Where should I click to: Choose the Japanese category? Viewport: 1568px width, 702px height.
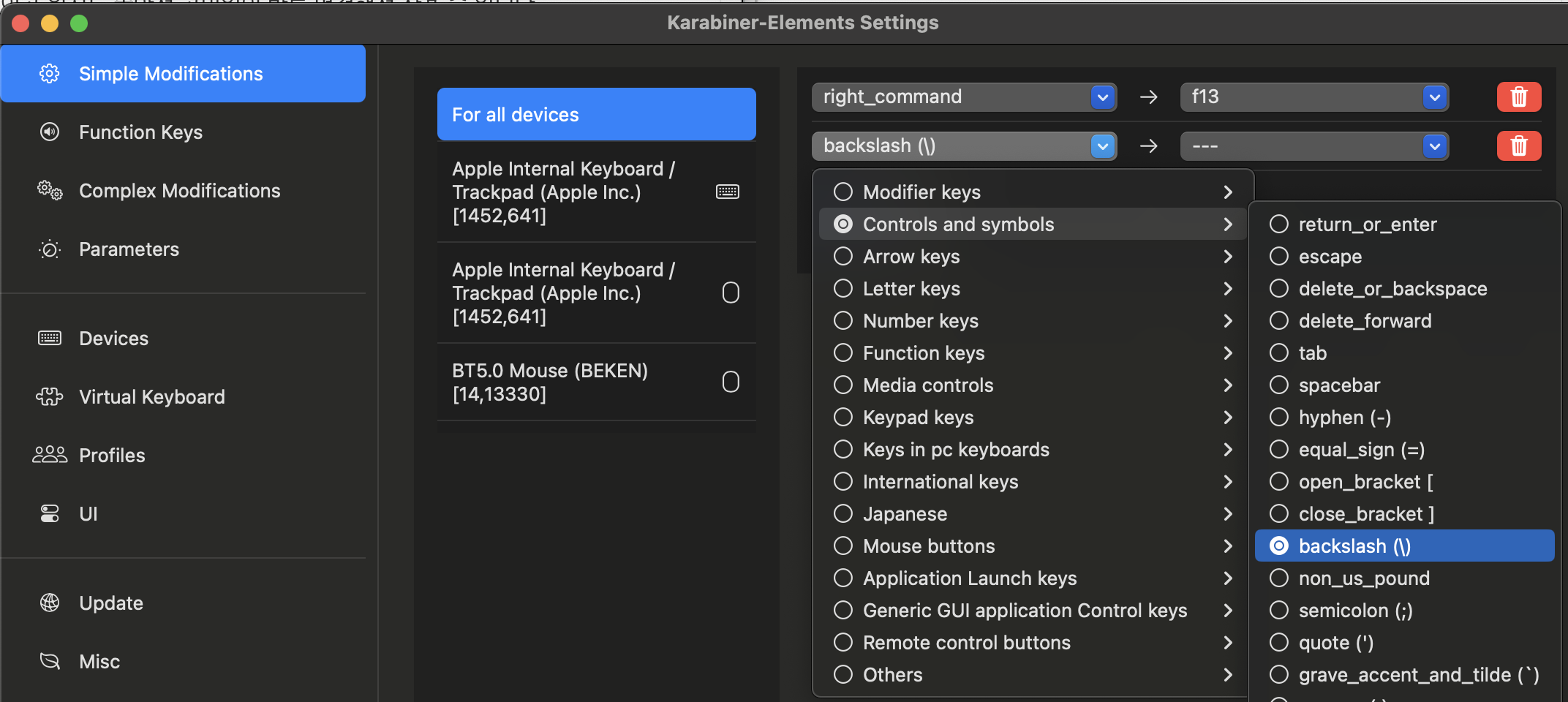[x=1032, y=514]
